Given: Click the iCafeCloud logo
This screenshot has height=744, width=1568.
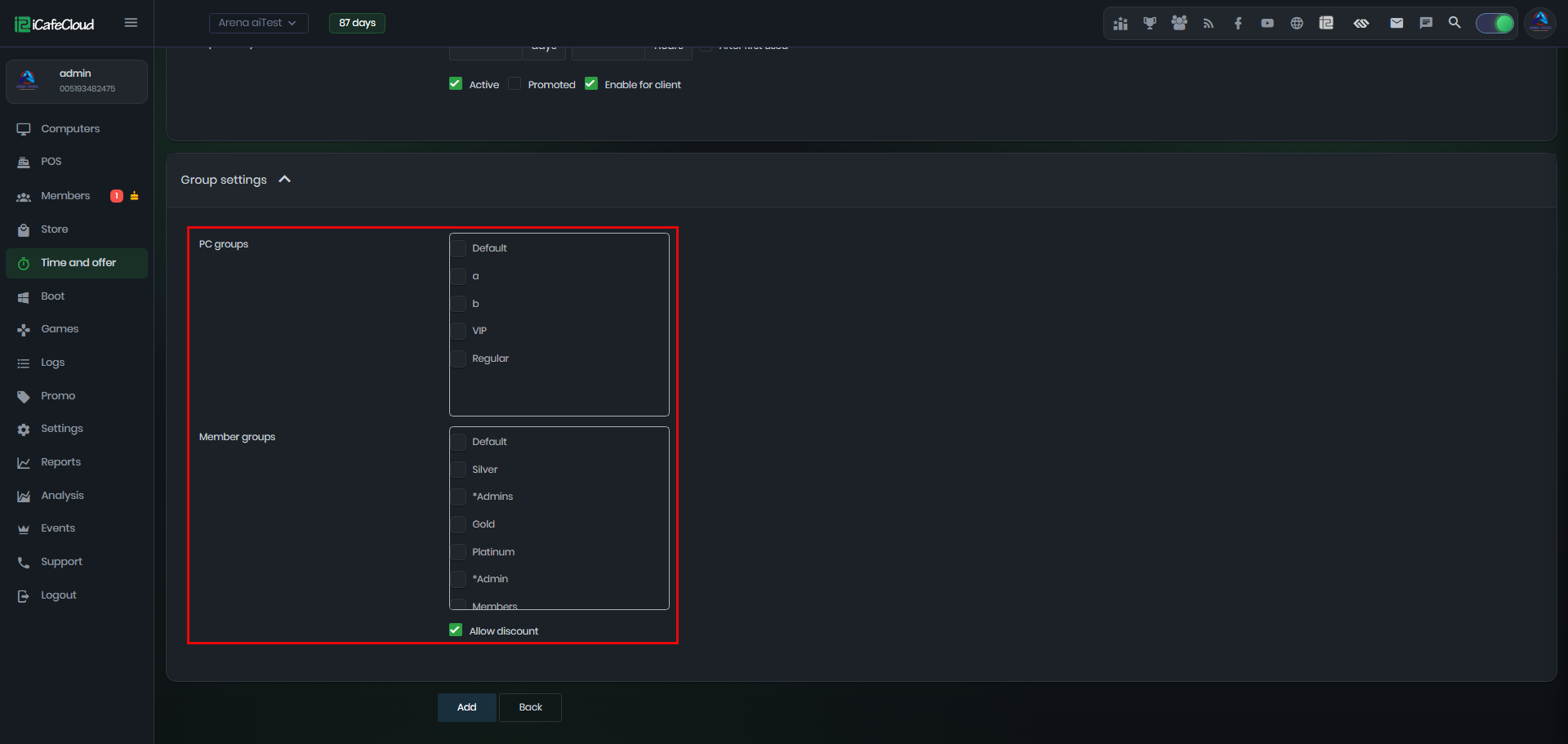Looking at the screenshot, I should [x=55, y=25].
